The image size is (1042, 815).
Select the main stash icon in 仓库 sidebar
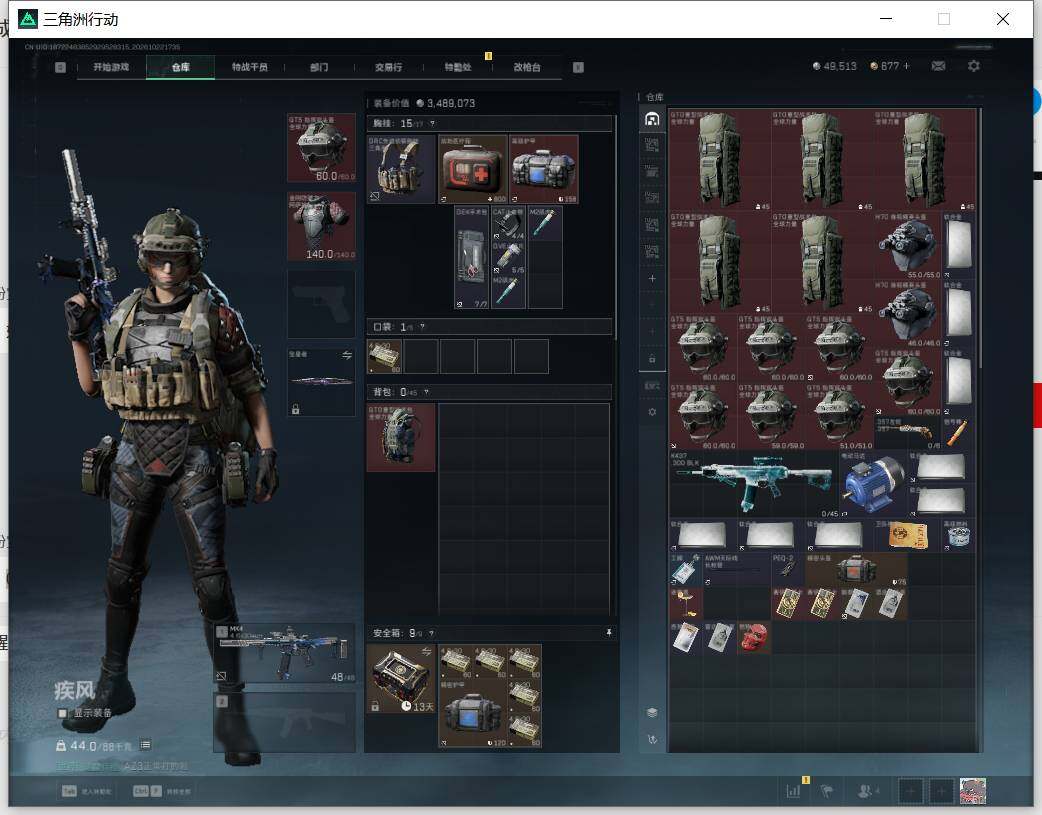[x=652, y=119]
